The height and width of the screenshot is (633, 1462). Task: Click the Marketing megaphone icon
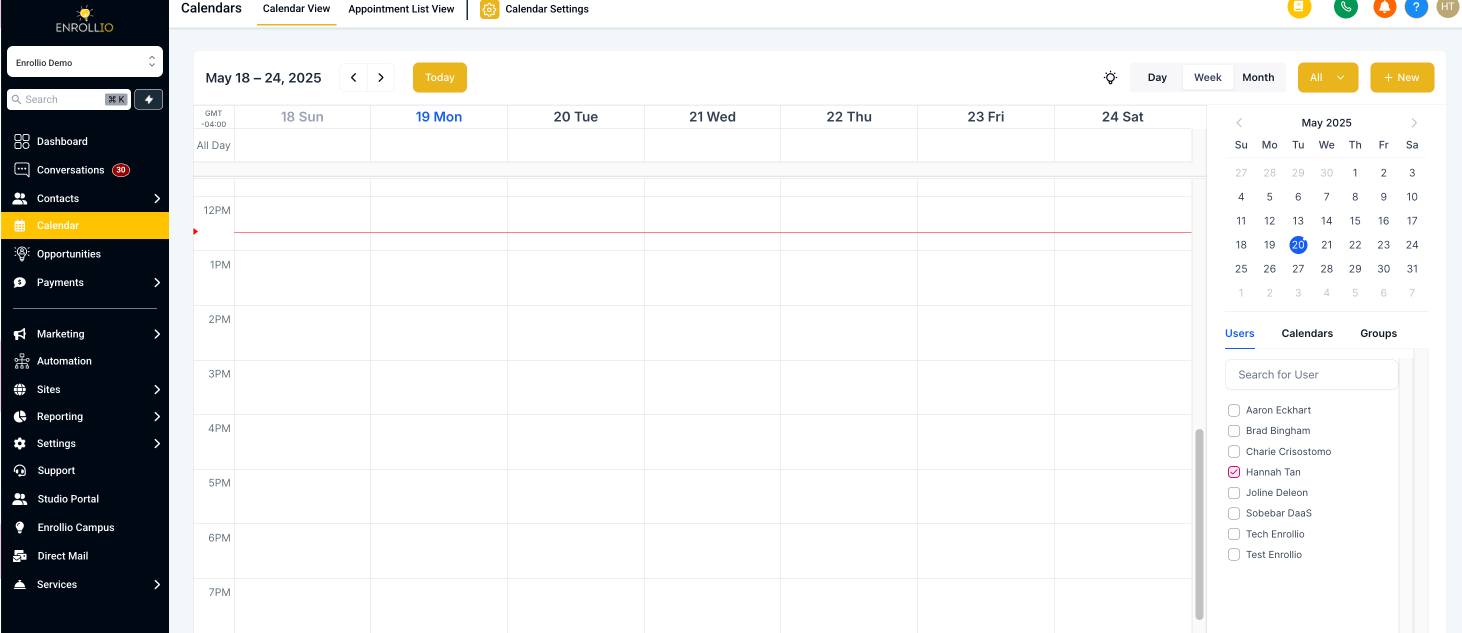point(21,334)
